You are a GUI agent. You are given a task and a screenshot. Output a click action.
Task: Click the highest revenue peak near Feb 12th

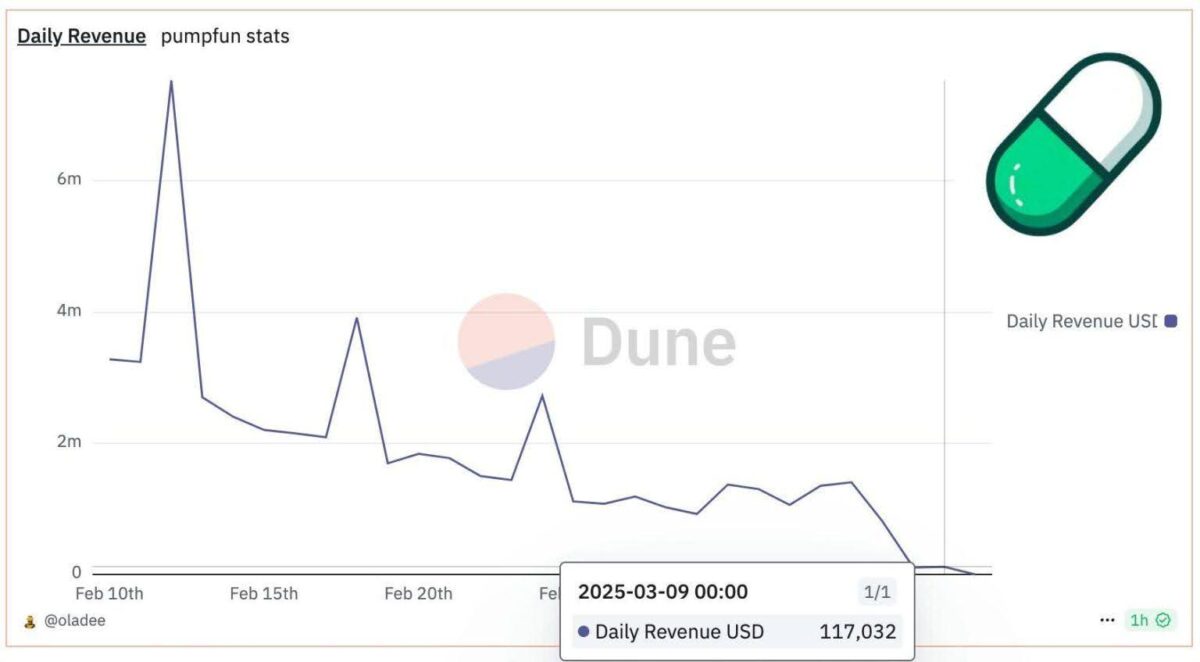click(x=171, y=81)
